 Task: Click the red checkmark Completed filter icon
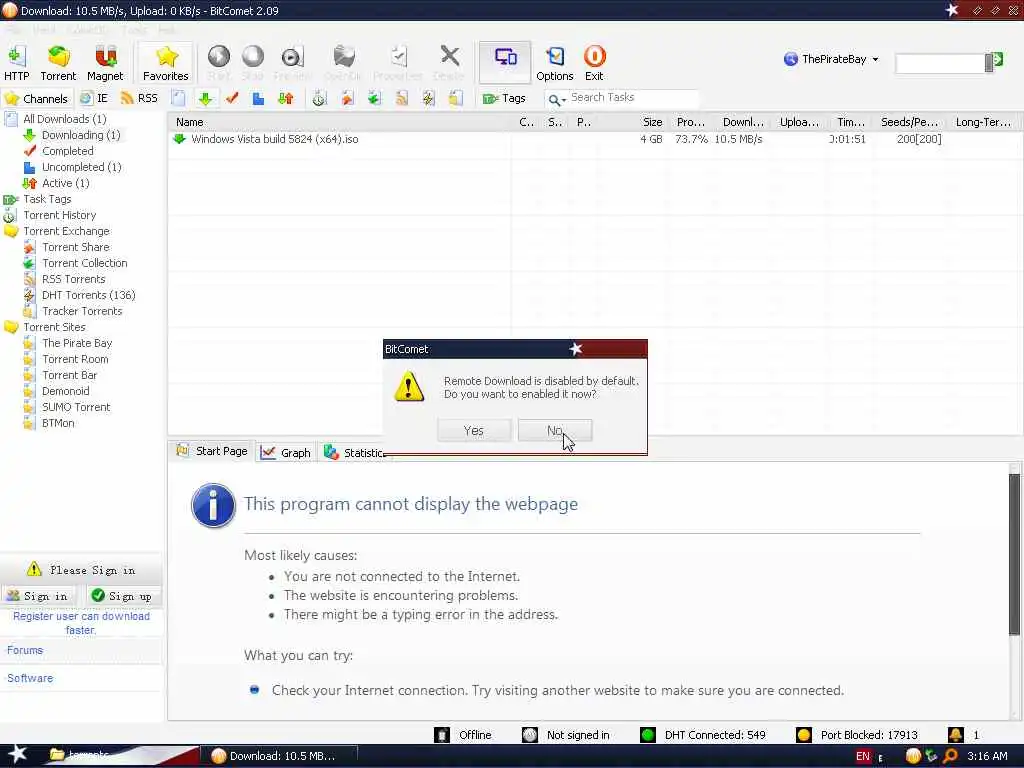[232, 99]
